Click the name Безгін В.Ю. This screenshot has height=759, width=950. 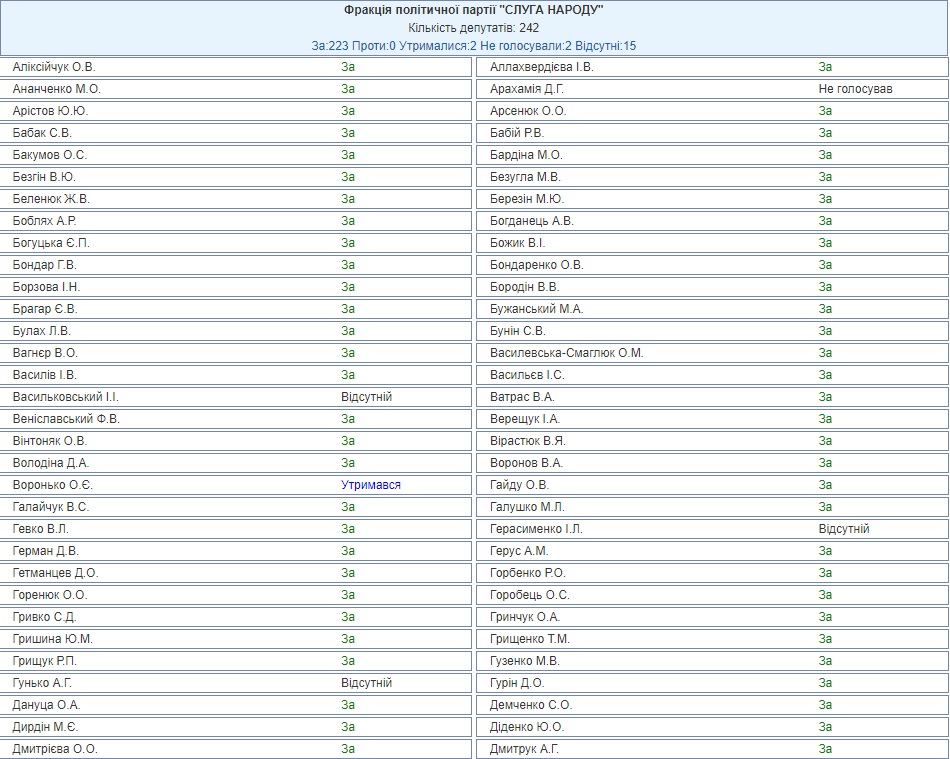(44, 177)
